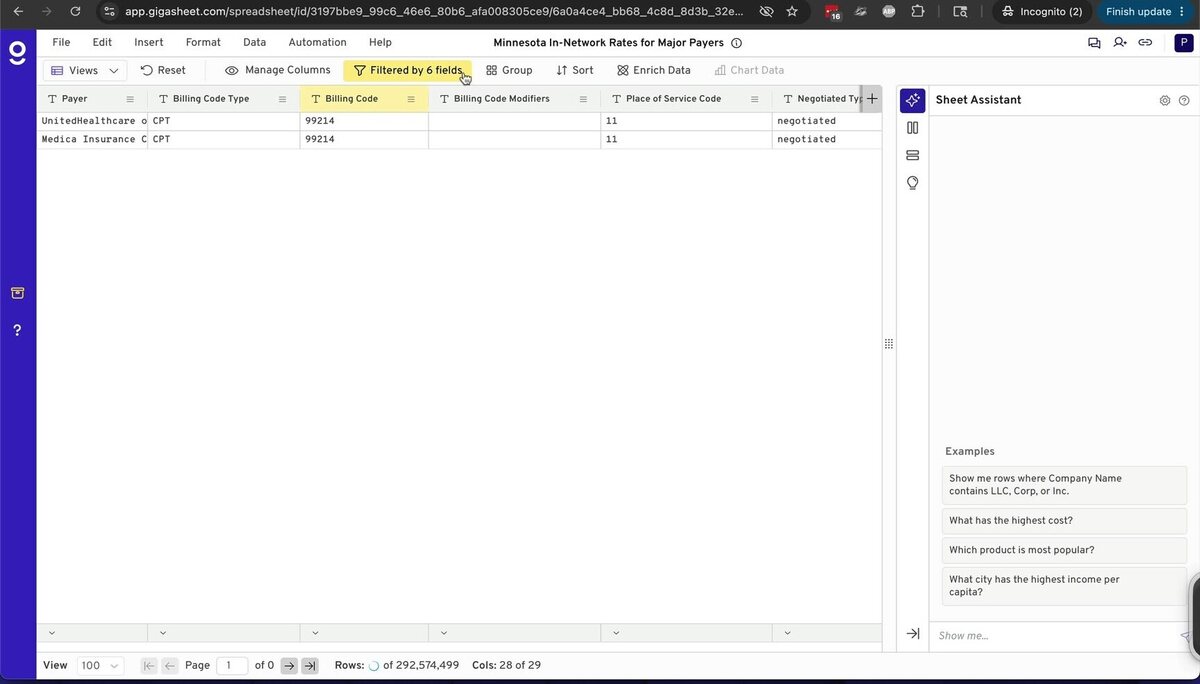Open the Format menu
The width and height of the screenshot is (1200, 684).
click(x=203, y=43)
